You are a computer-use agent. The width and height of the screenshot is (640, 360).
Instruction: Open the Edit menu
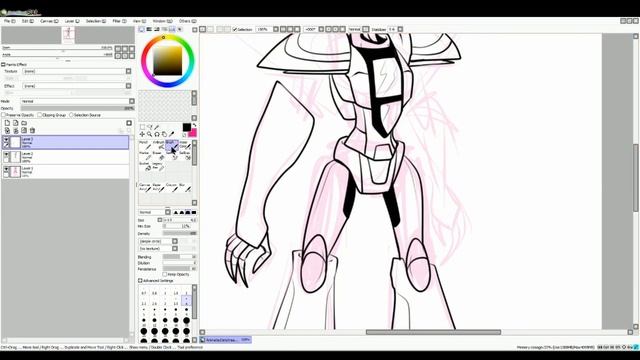pyautogui.click(x=27, y=21)
